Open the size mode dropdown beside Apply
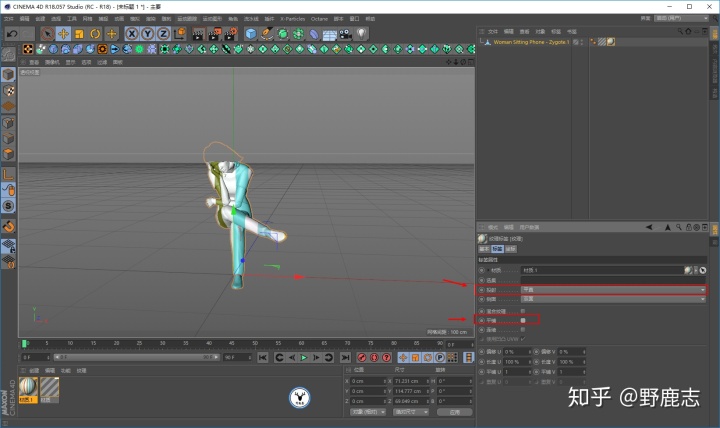720x428 pixels. 411,412
